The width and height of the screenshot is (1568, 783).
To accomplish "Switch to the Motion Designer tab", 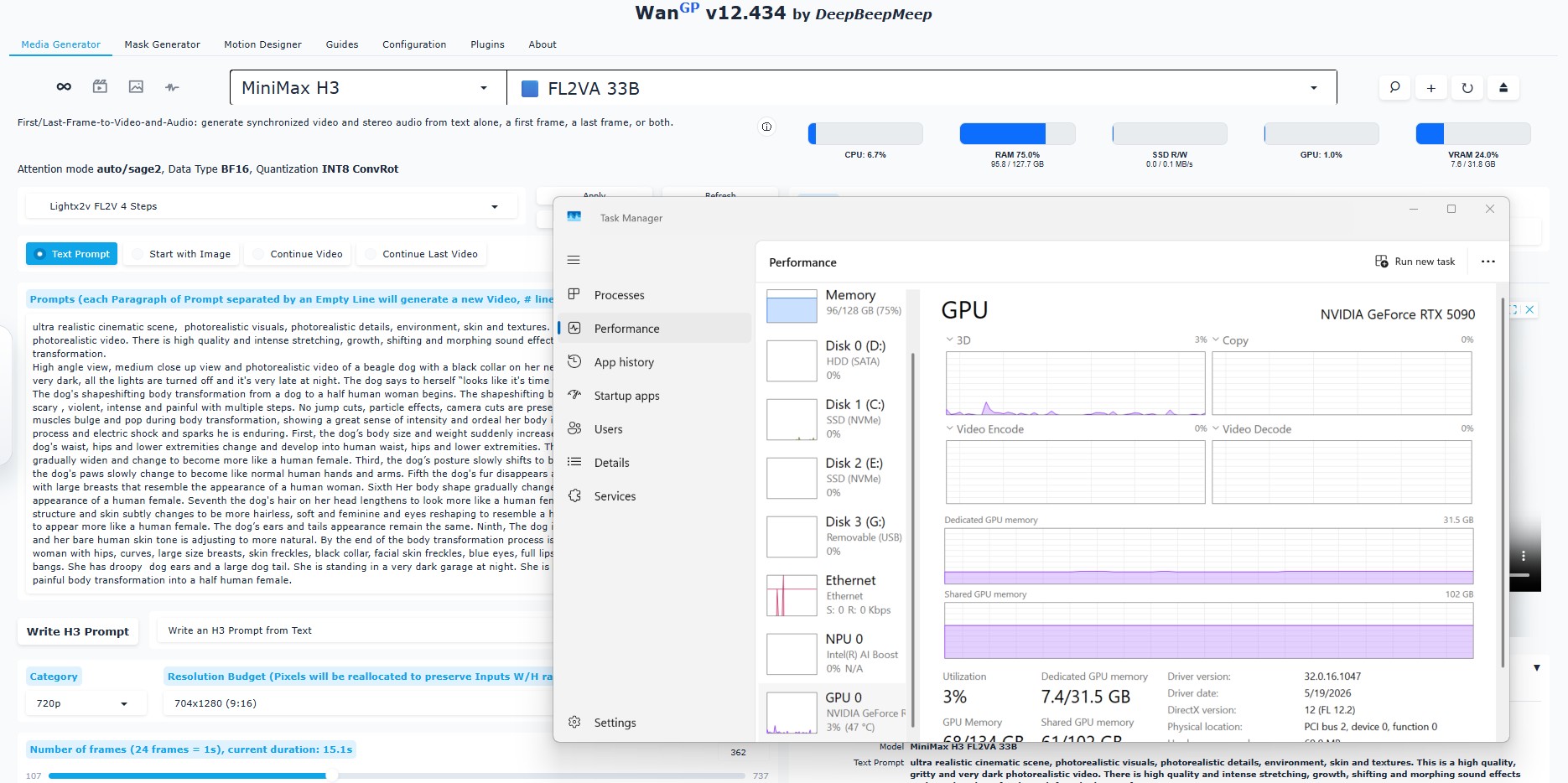I will (262, 44).
